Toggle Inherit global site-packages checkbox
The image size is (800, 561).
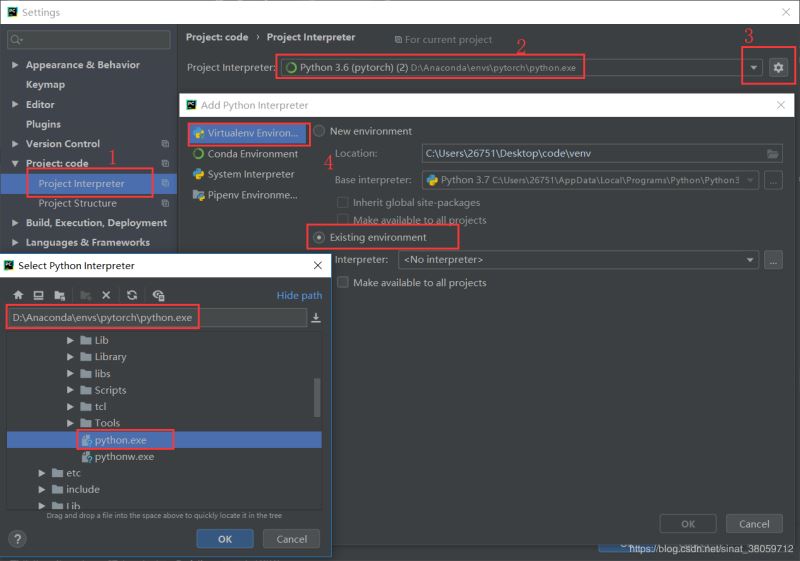[343, 202]
